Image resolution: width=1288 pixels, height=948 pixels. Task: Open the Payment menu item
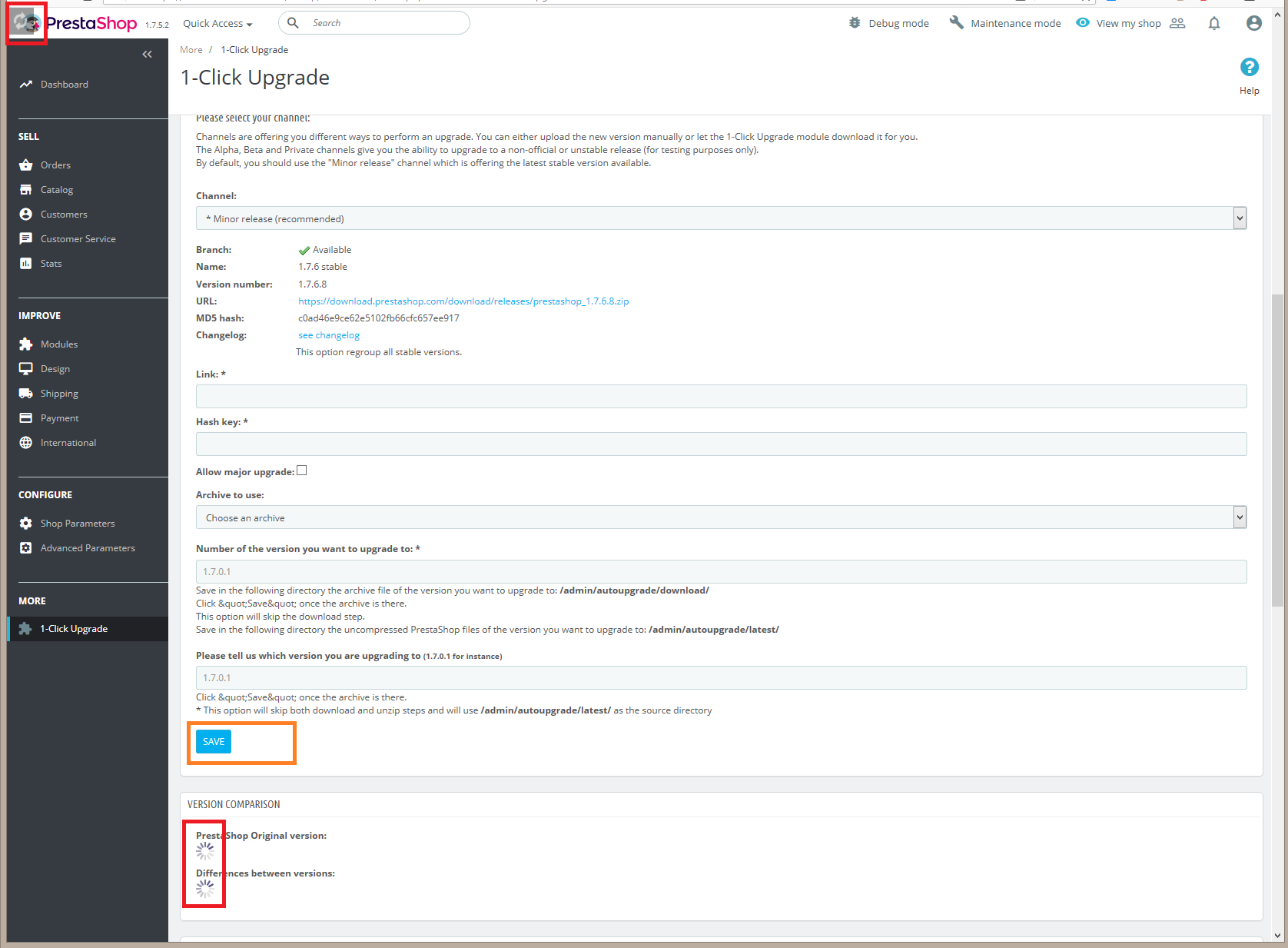point(60,418)
